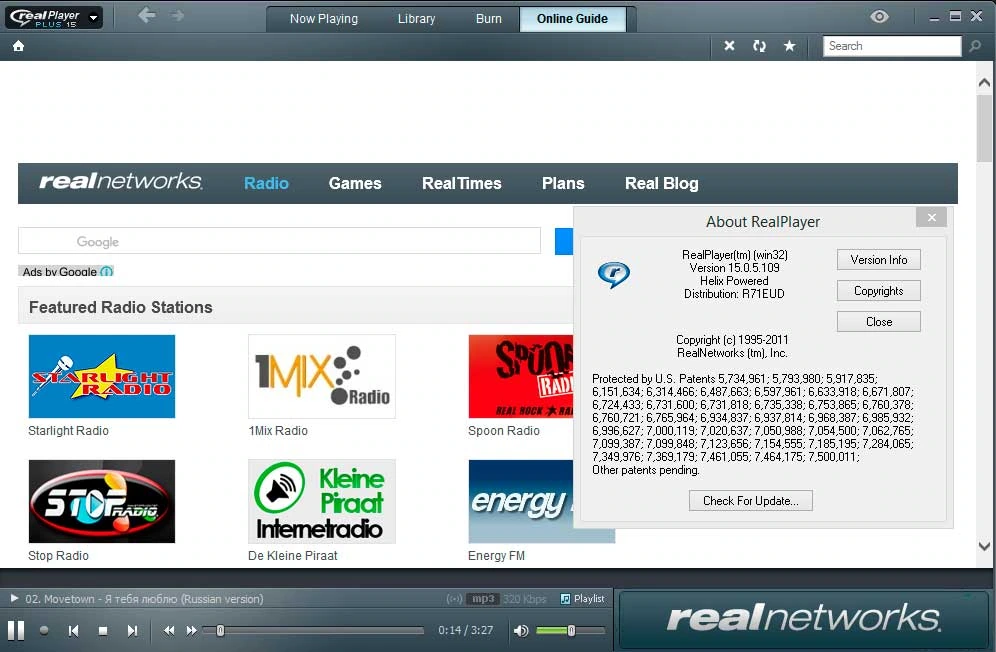Click the streaming signal icon near mp3
Image resolution: width=996 pixels, height=652 pixels.
454,599
